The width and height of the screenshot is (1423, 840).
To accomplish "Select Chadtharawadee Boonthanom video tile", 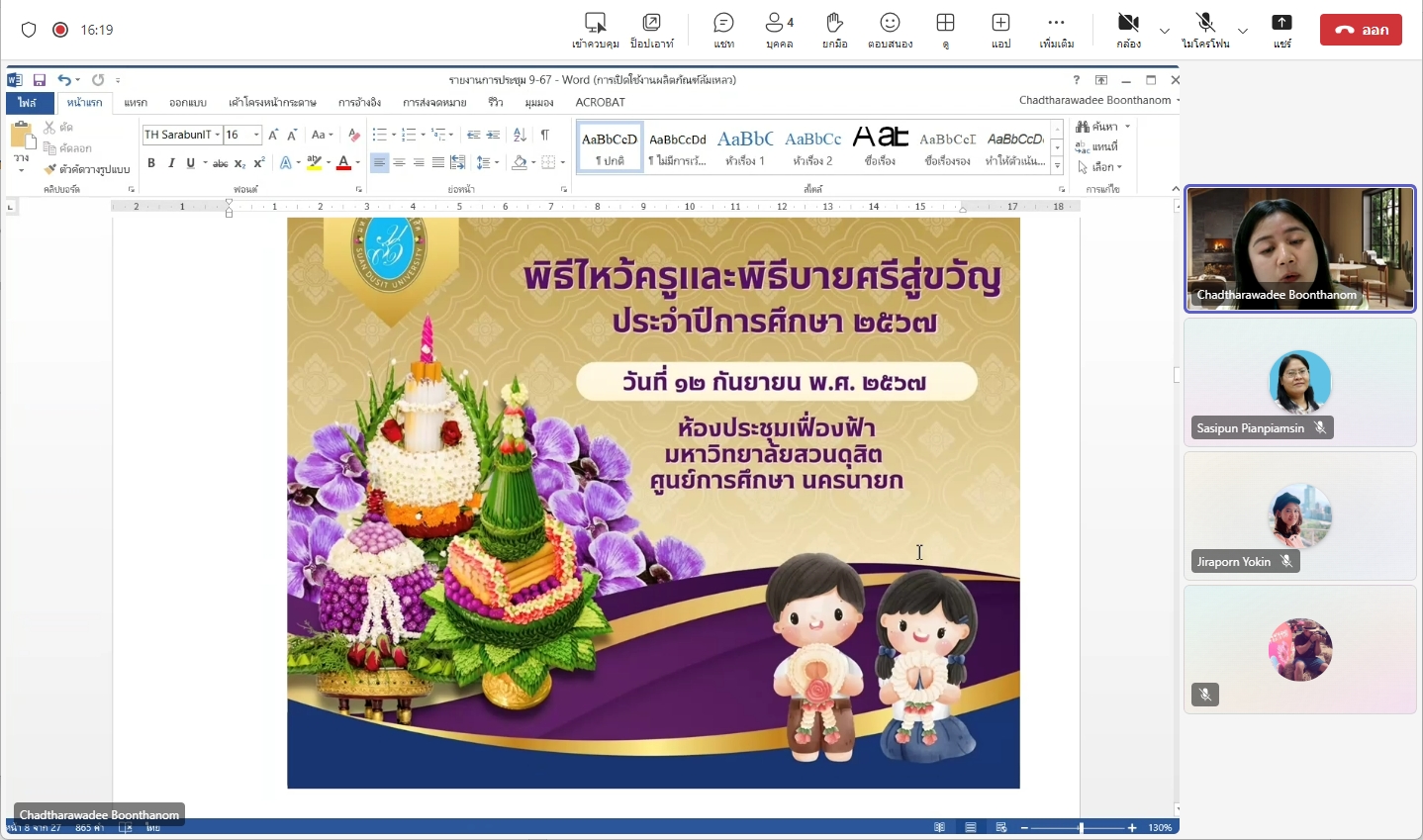I will pyautogui.click(x=1300, y=248).
